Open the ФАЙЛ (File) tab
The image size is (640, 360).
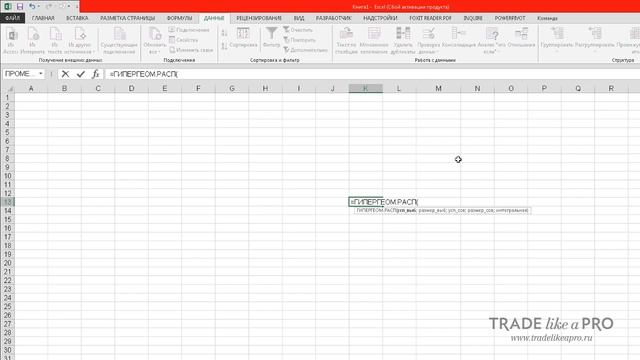(13, 18)
